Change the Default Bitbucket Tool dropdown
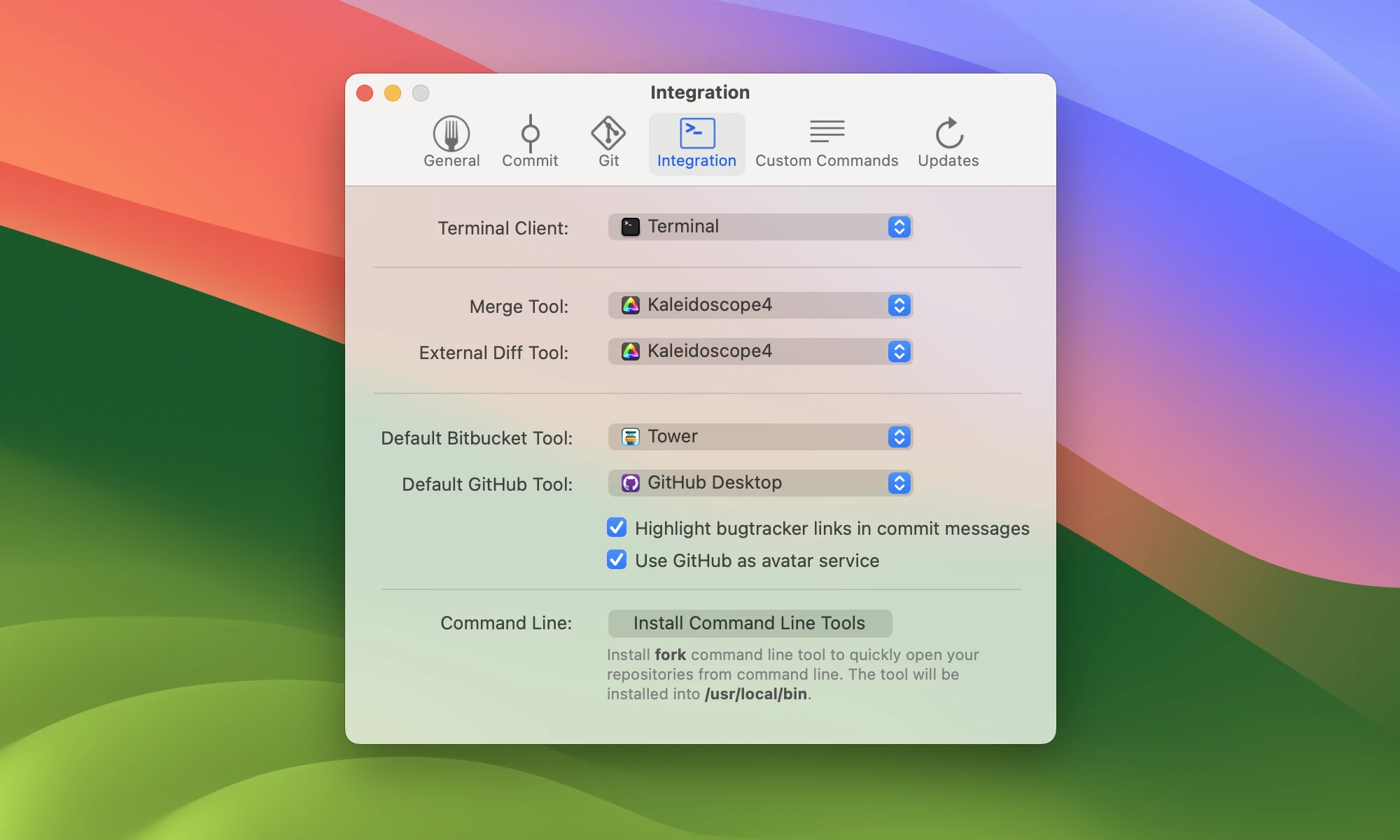The height and width of the screenshot is (840, 1400). tap(760, 437)
